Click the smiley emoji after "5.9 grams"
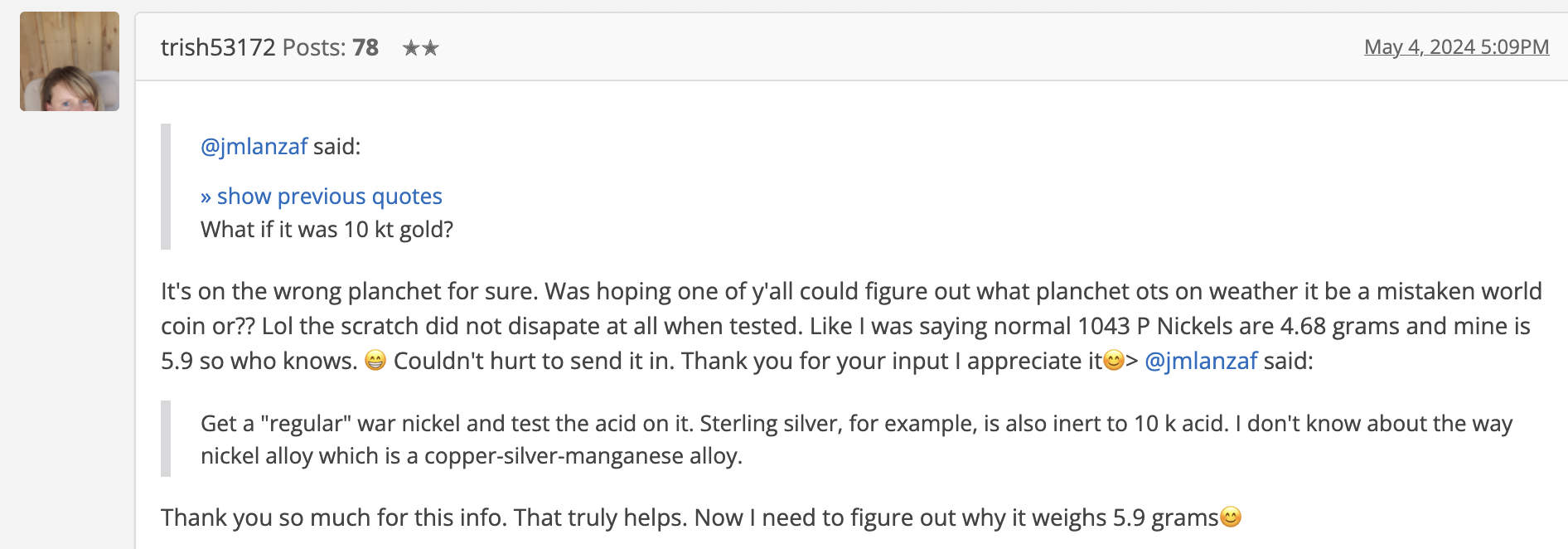 (x=1231, y=517)
